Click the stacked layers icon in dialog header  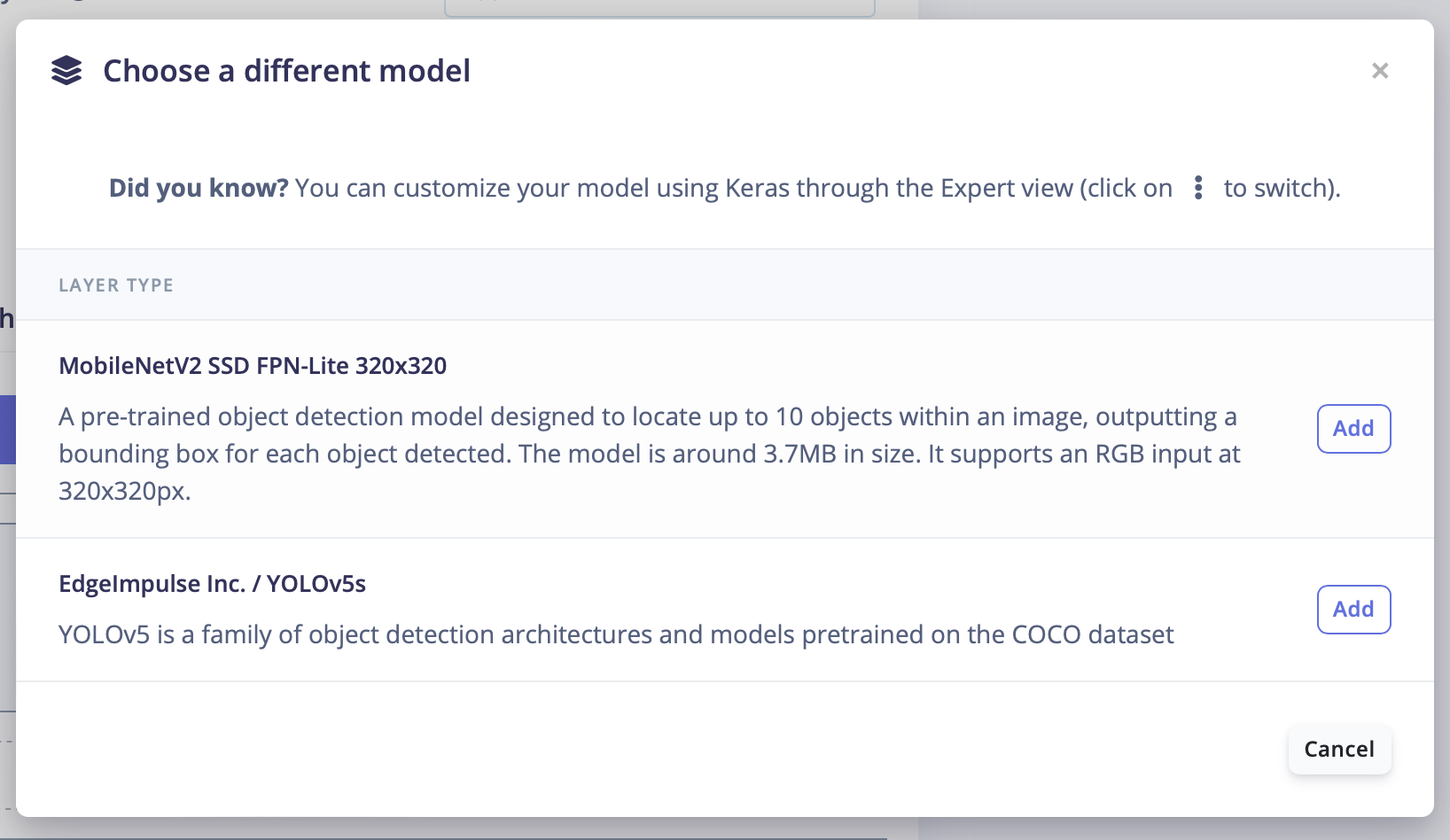[x=66, y=71]
